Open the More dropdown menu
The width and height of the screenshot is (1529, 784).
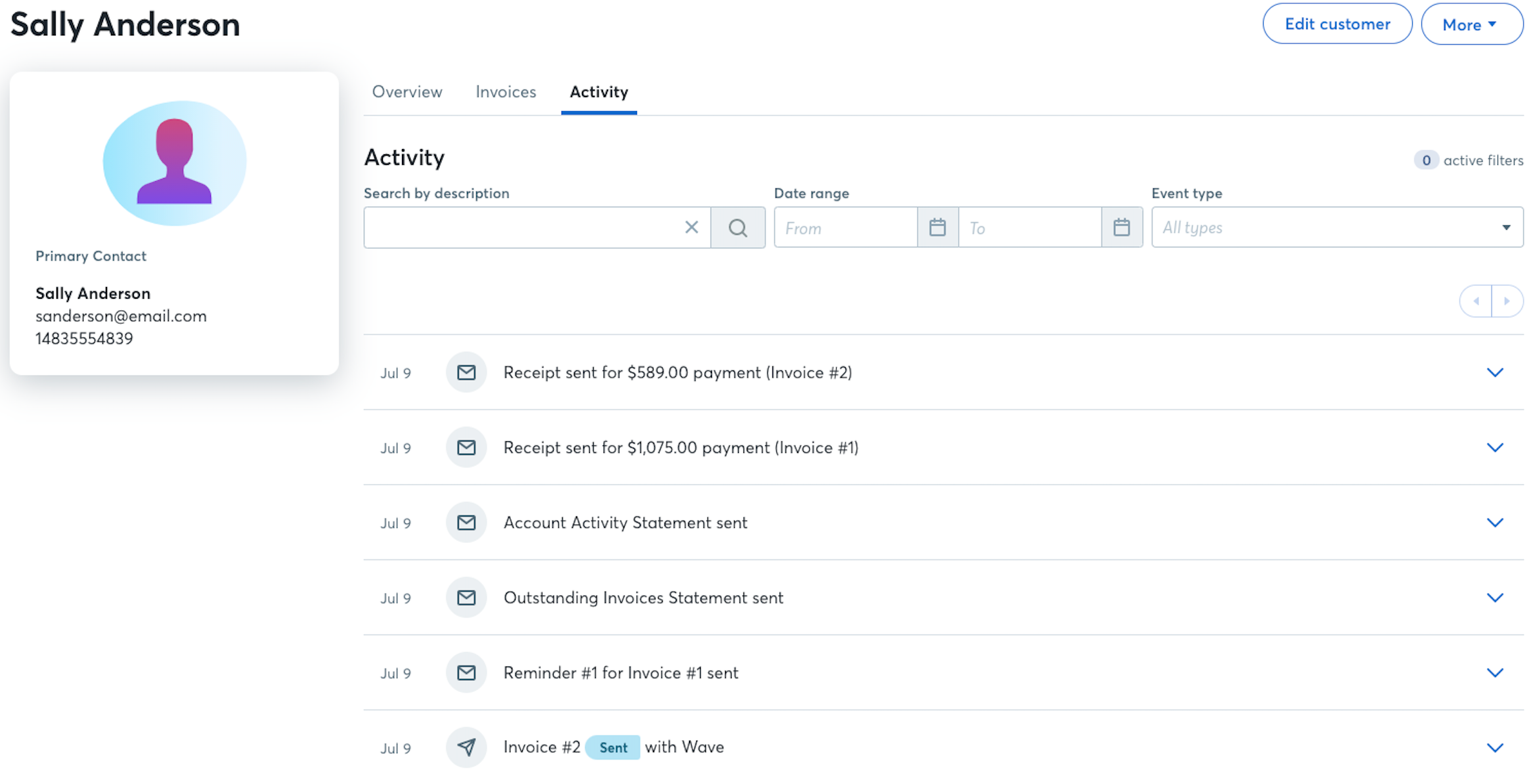click(x=1471, y=24)
